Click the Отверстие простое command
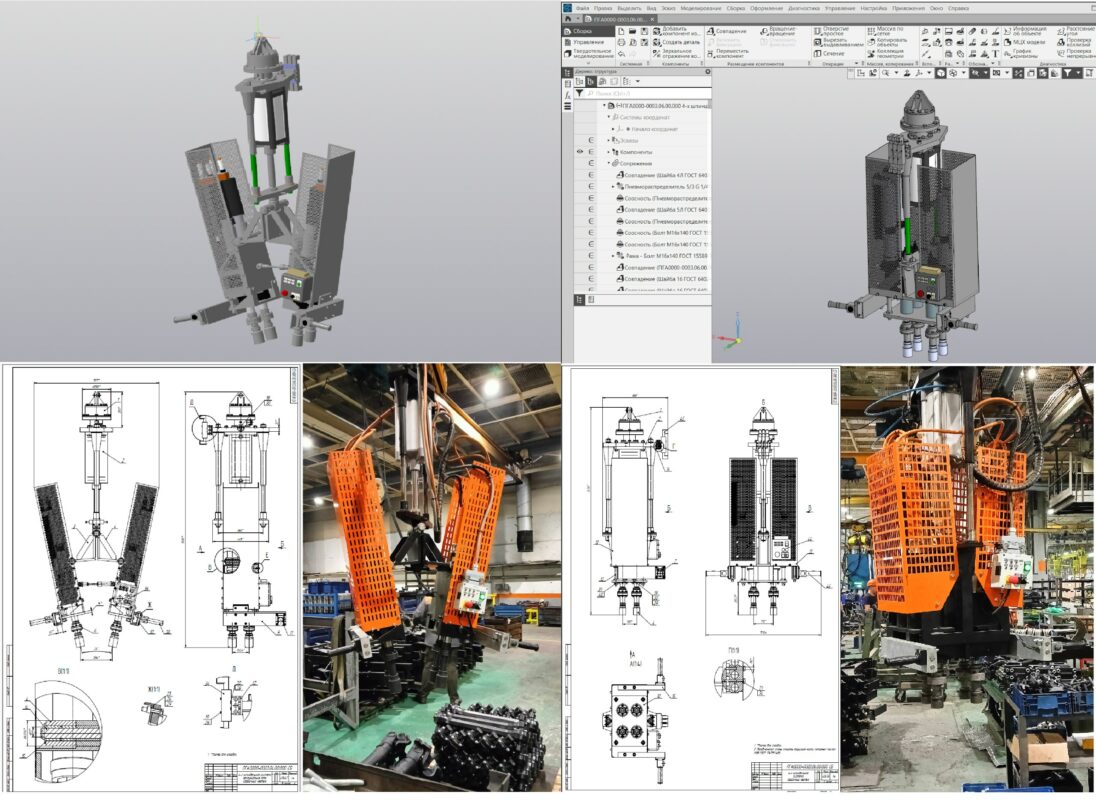 point(832,31)
